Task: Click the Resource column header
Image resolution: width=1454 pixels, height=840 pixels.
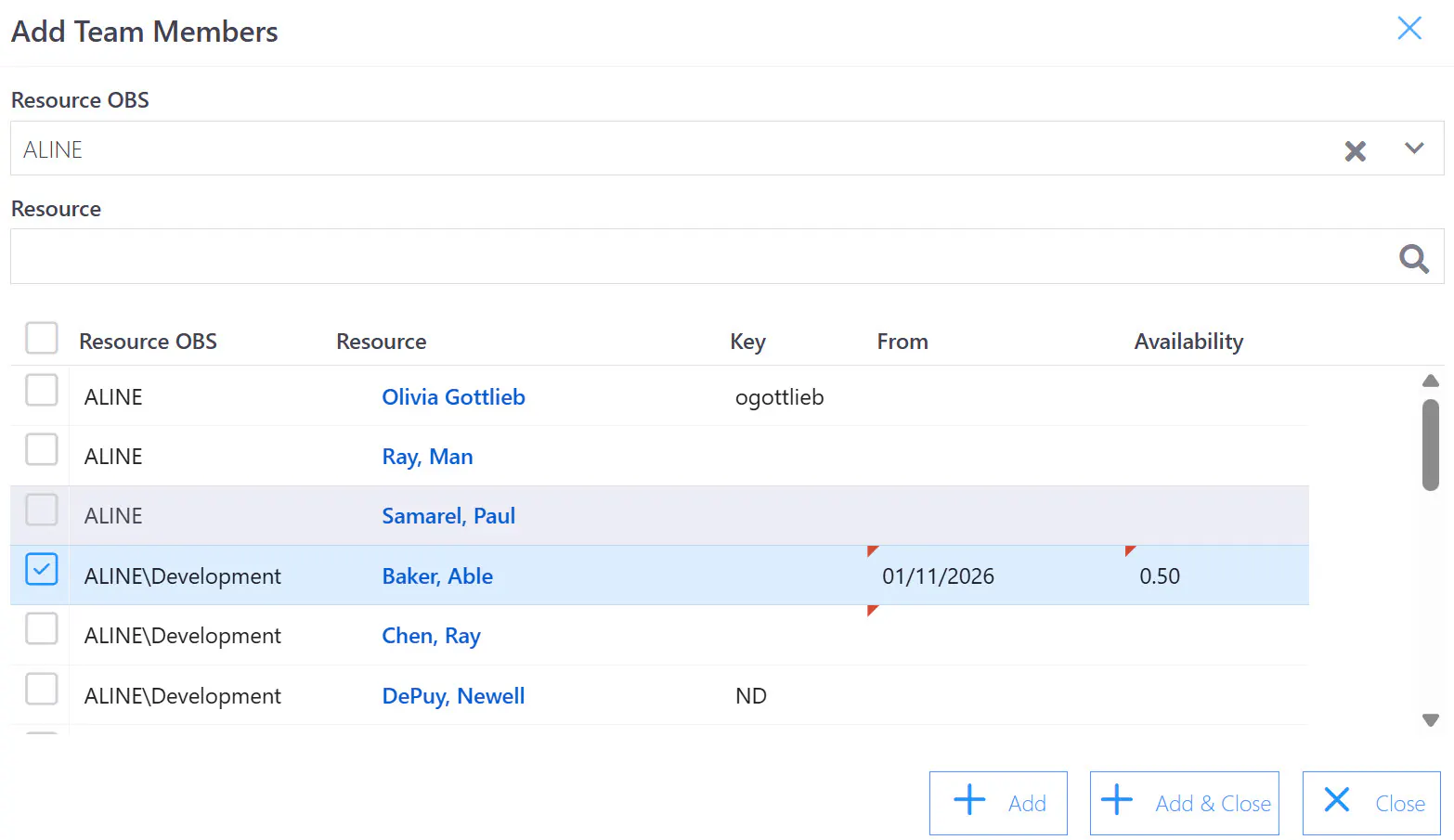Action: (382, 342)
